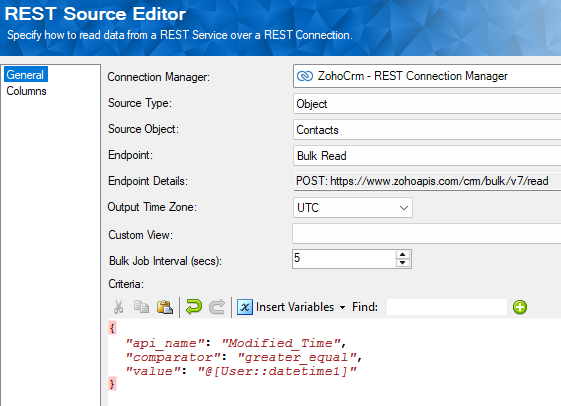The image size is (561, 406).
Task: Click the Custom View label
Action: click(141, 235)
